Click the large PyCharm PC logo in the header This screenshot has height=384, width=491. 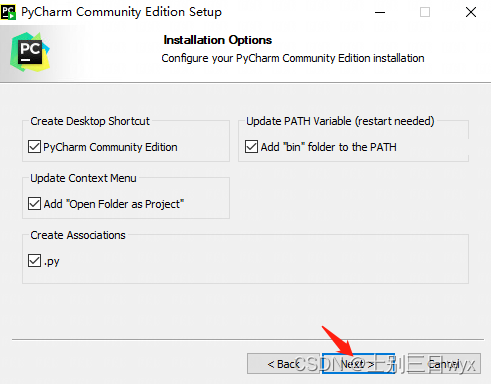(x=30, y=52)
